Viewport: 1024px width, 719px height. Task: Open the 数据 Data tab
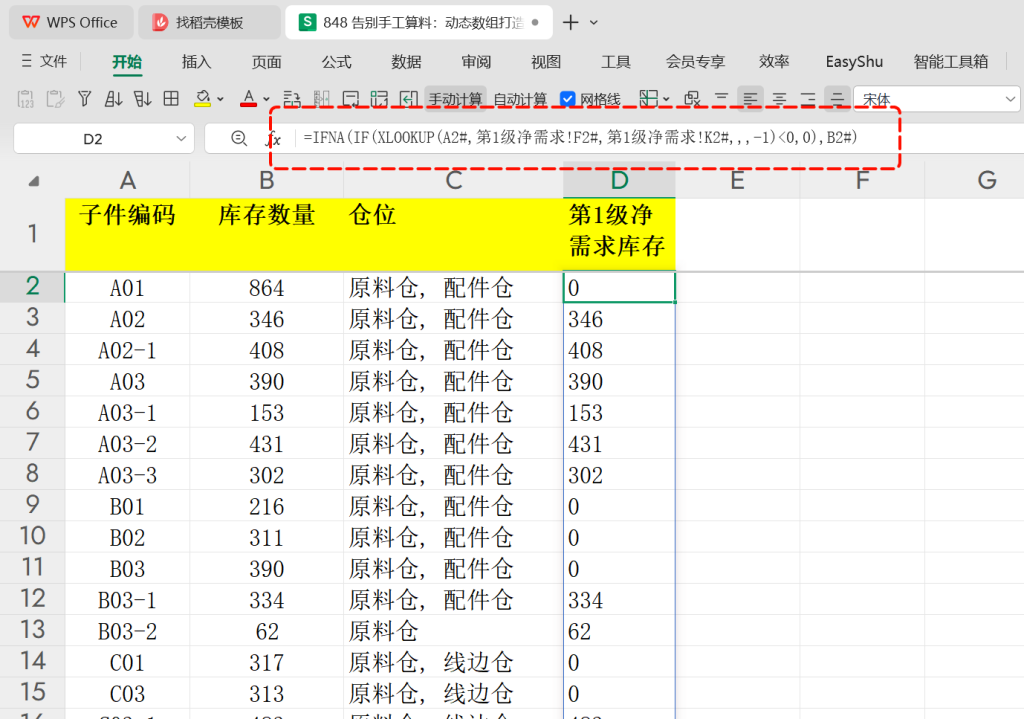click(x=406, y=61)
